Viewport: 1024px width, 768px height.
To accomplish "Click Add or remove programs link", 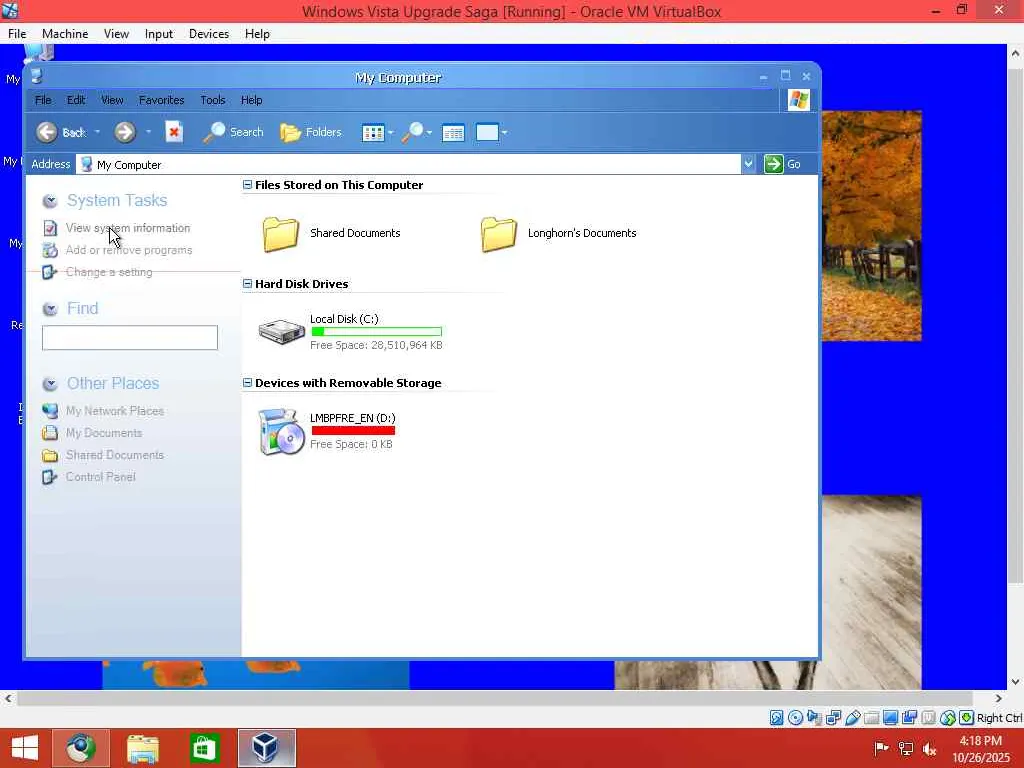I will point(129,250).
